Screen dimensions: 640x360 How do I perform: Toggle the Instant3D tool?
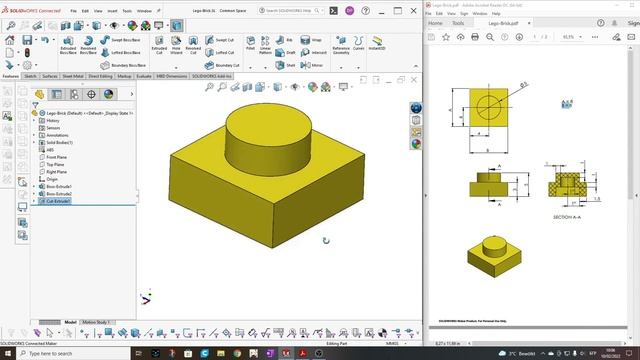[377, 43]
